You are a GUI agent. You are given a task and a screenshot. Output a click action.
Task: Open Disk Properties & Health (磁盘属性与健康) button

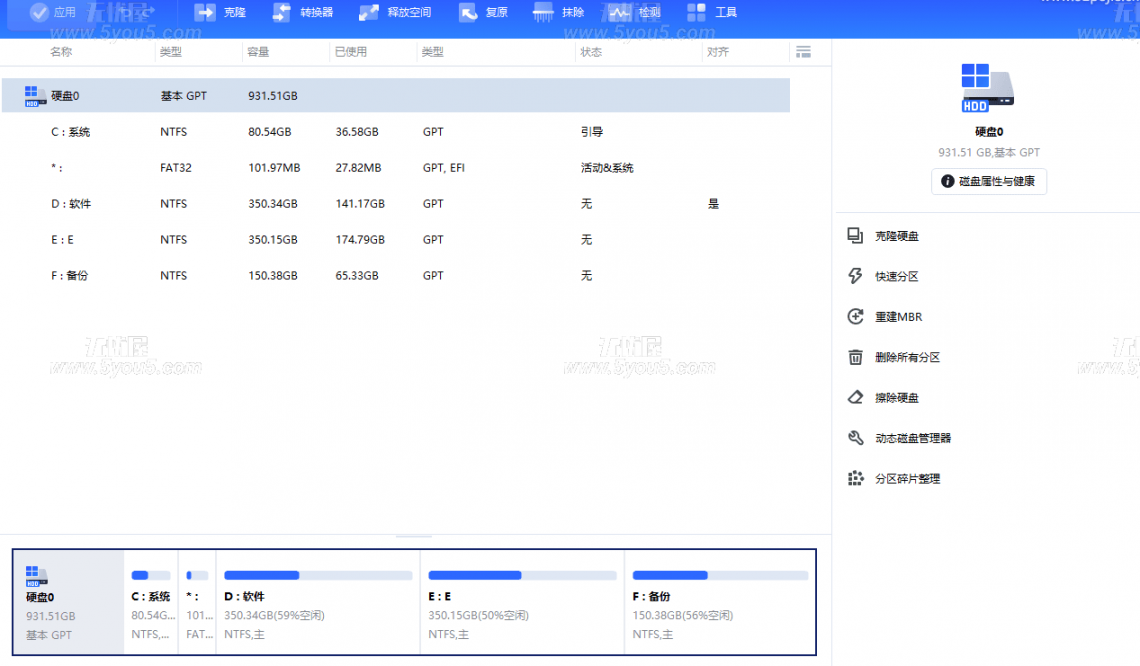click(989, 181)
